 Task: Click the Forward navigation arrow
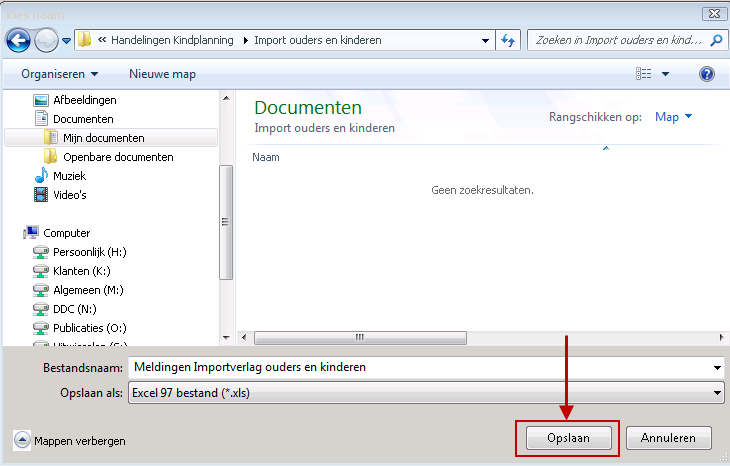tap(46, 41)
